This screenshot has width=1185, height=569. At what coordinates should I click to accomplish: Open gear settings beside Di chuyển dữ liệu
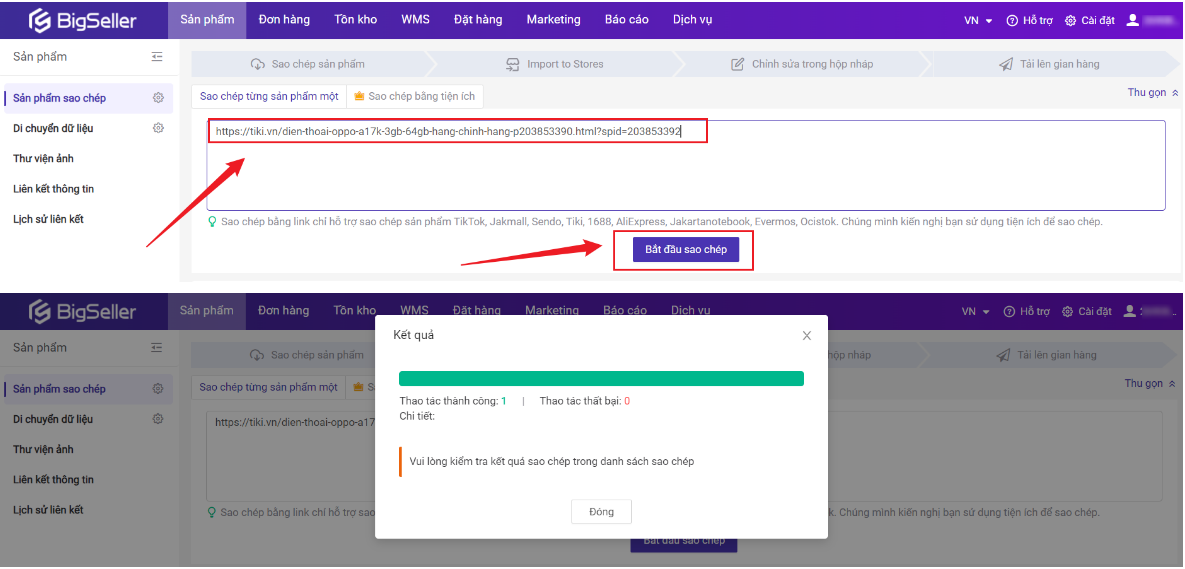tap(158, 128)
